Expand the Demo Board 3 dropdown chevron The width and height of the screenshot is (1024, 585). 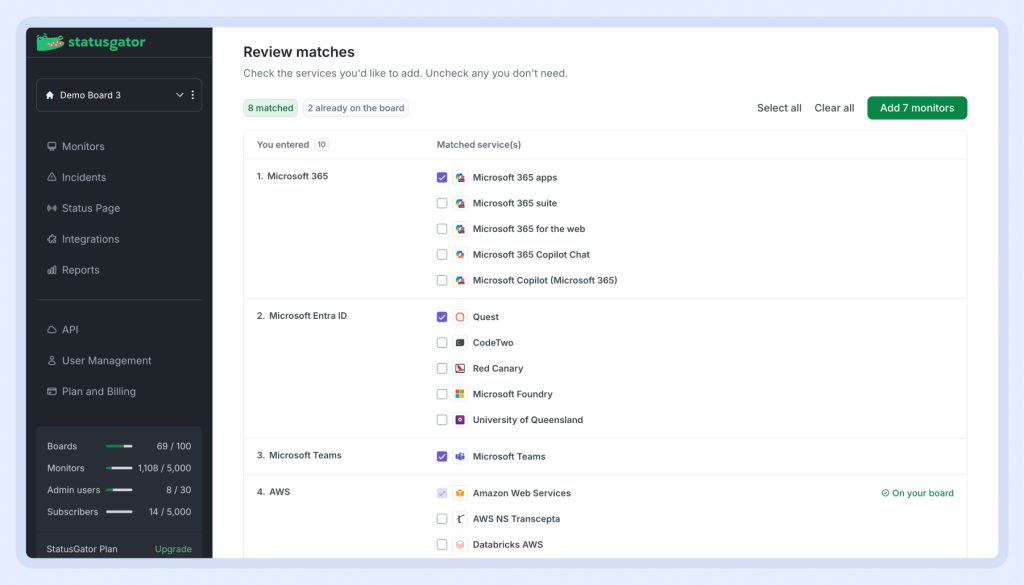[x=180, y=95]
